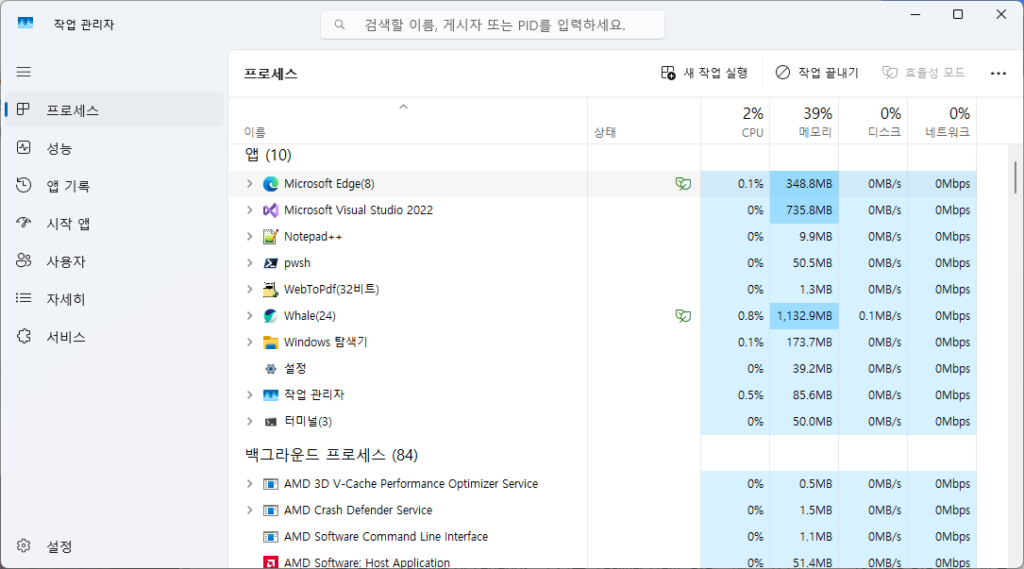Screen dimensions: 1024x569
Task: Expand the 작업 관리자 process row
Action: pyautogui.click(x=249, y=395)
